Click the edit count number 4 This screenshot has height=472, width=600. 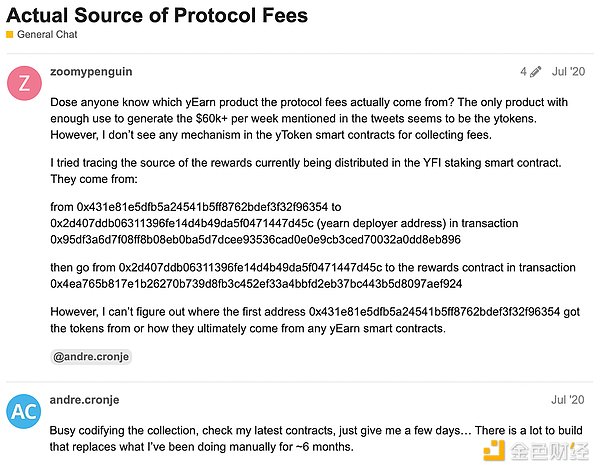[523, 72]
